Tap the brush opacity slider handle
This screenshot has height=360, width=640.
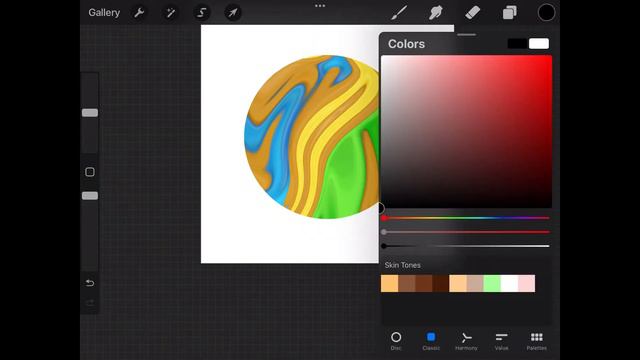(x=90, y=196)
